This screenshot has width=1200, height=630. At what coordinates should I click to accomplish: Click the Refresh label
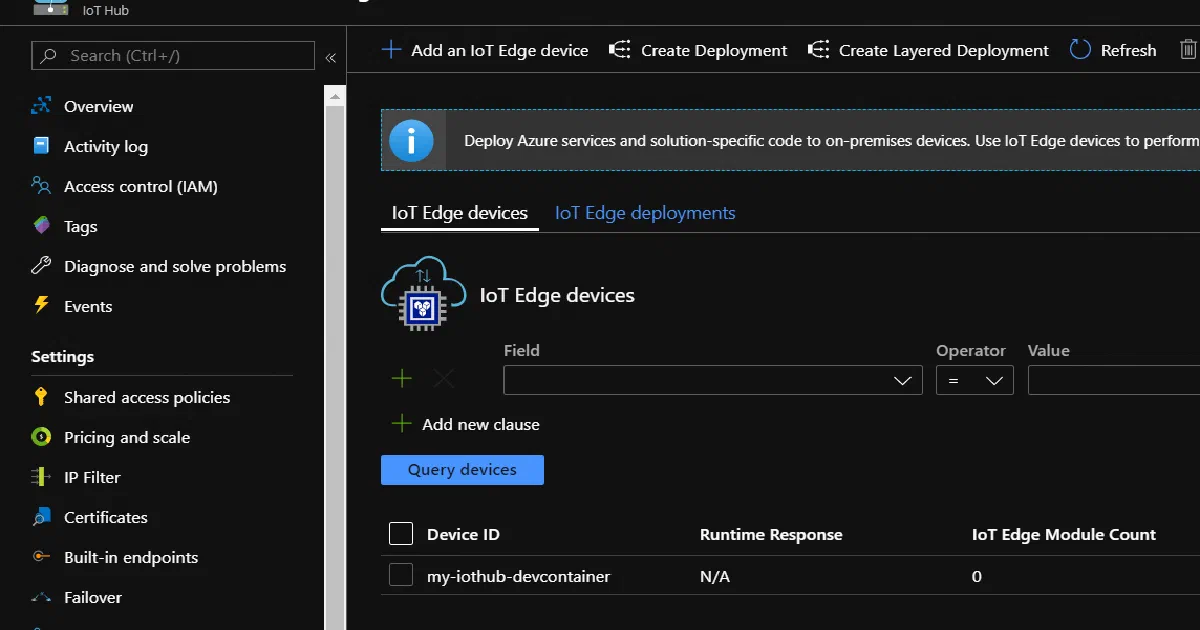[1129, 50]
